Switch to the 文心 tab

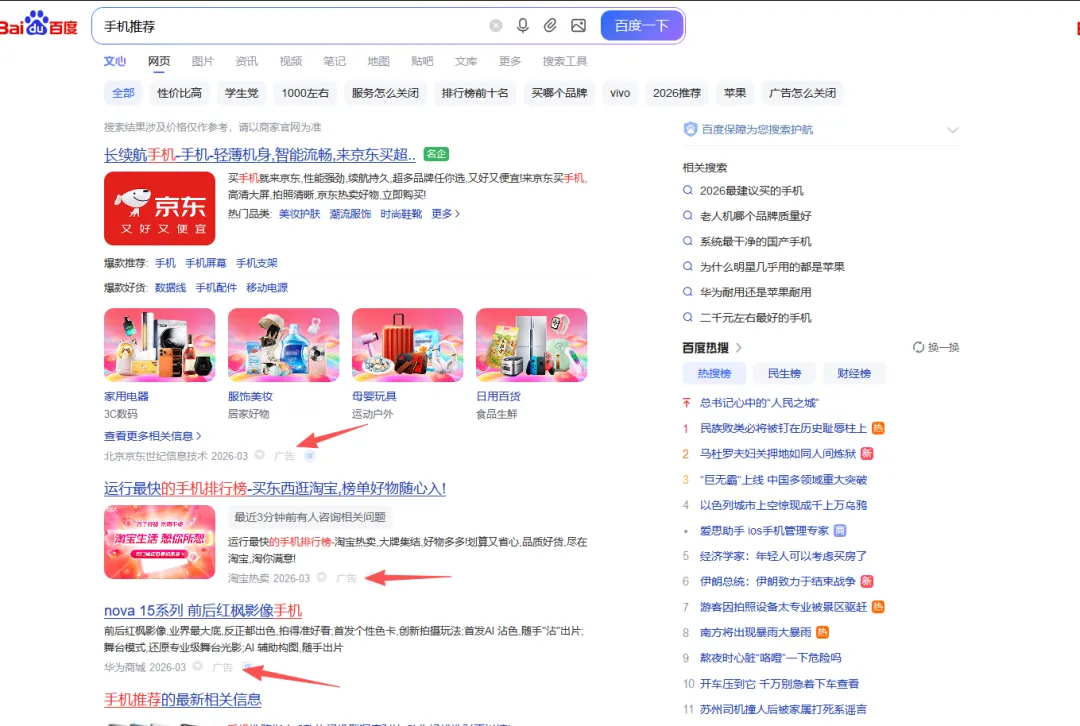pyautogui.click(x=114, y=61)
